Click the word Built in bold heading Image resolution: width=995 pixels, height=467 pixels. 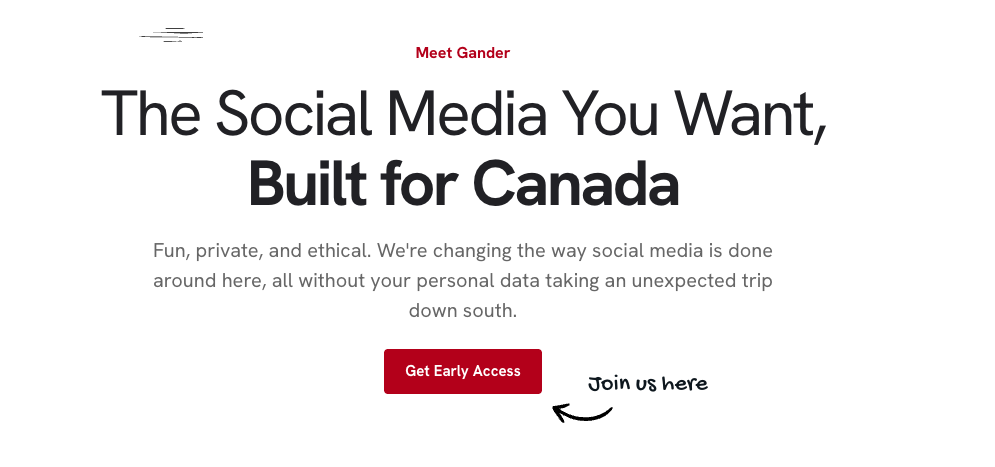coord(308,183)
